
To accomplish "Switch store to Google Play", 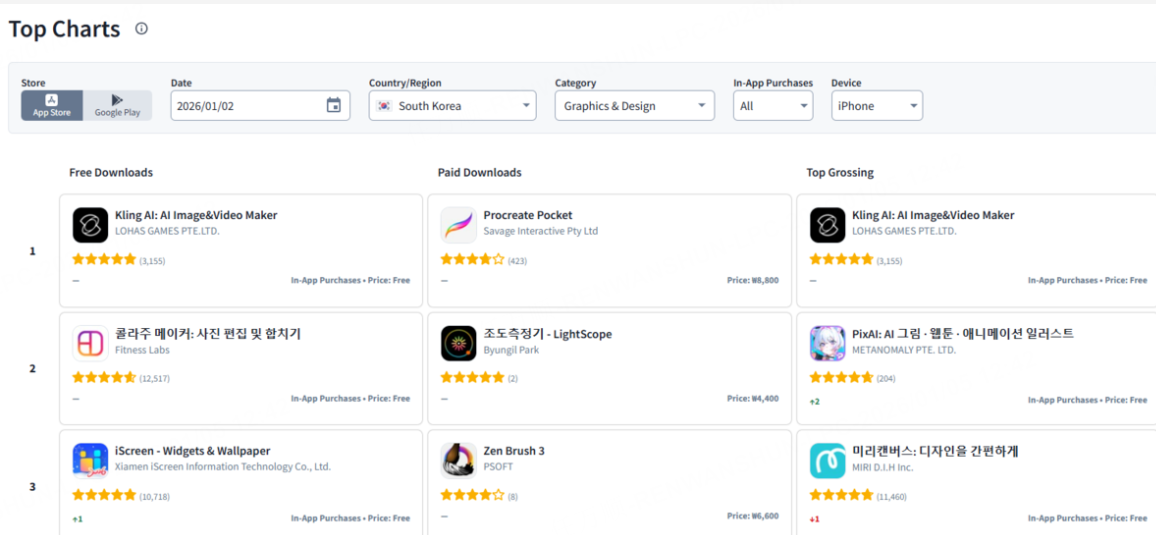I will pos(117,105).
